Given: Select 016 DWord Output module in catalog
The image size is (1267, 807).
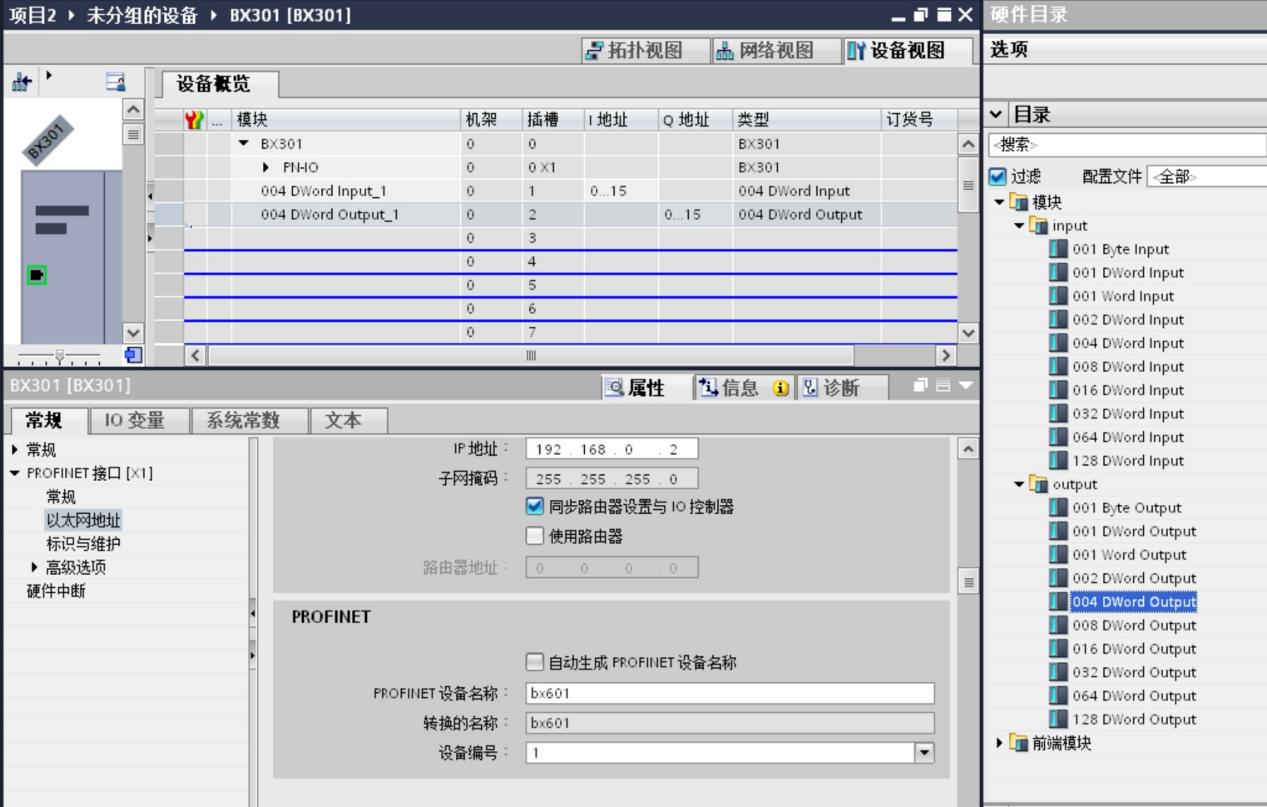Looking at the screenshot, I should coord(1133,649).
